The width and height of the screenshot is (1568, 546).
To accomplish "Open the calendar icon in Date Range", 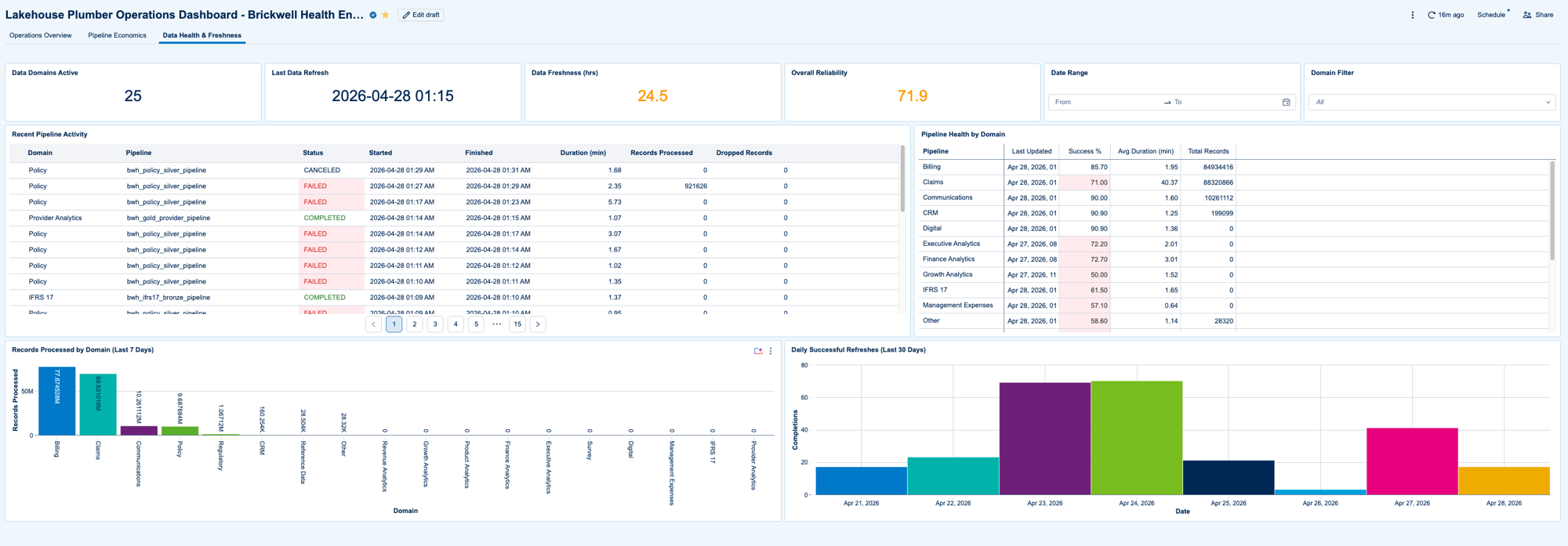I will click(x=1286, y=102).
